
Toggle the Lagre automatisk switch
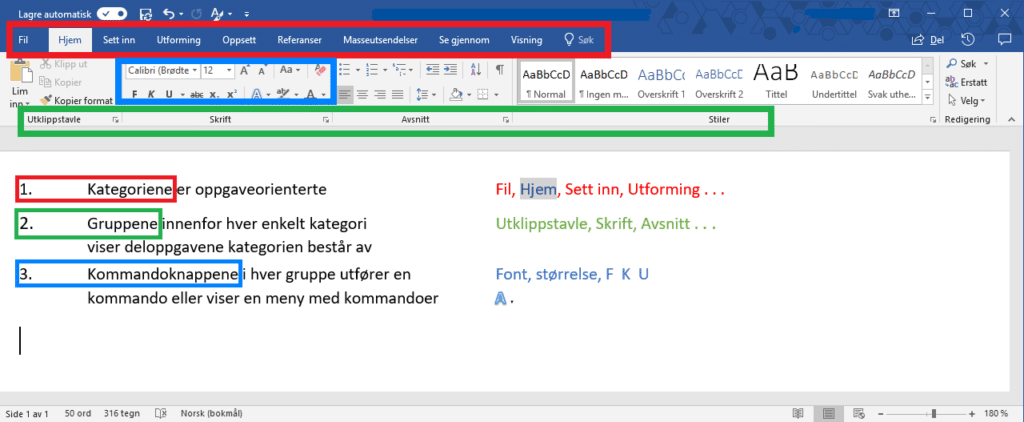click(x=111, y=13)
